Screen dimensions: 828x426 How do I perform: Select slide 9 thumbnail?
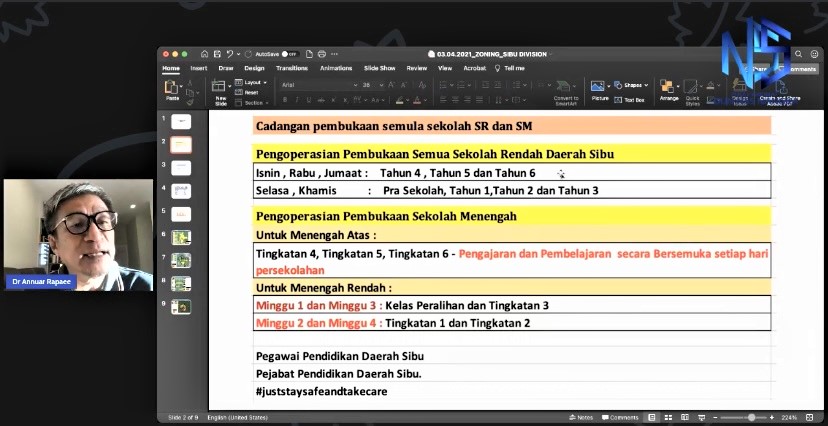click(x=181, y=307)
